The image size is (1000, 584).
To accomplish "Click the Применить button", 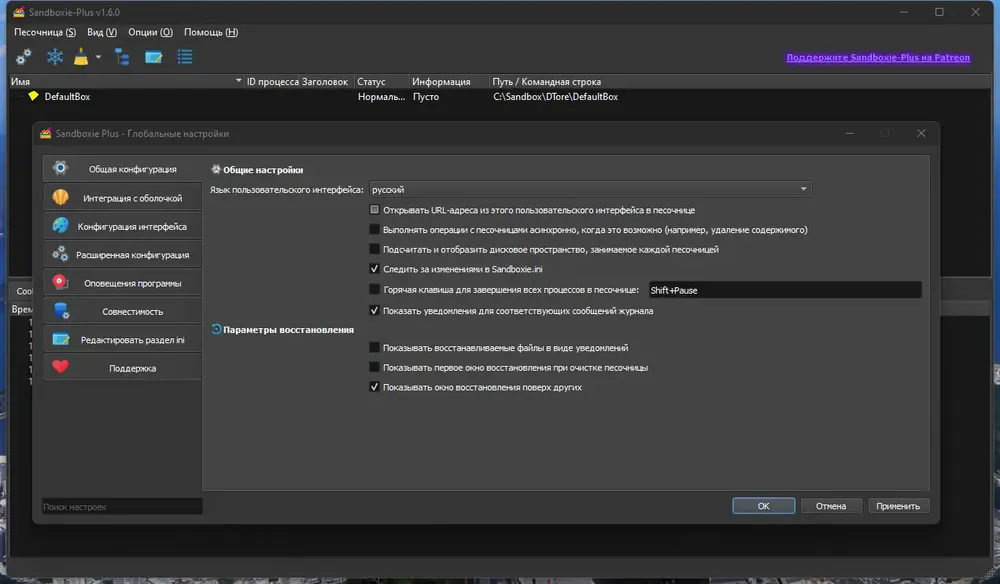I will point(898,506).
